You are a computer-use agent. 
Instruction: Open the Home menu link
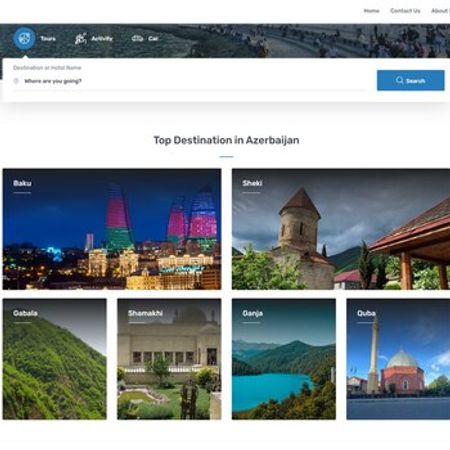coord(371,11)
